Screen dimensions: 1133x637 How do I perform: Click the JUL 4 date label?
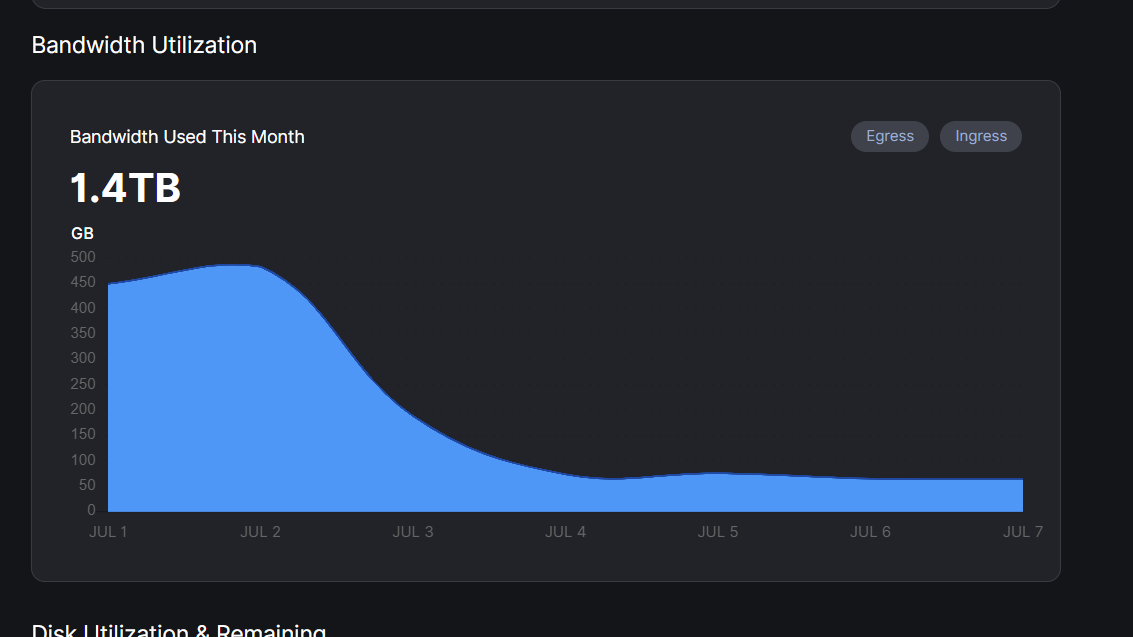click(x=565, y=532)
